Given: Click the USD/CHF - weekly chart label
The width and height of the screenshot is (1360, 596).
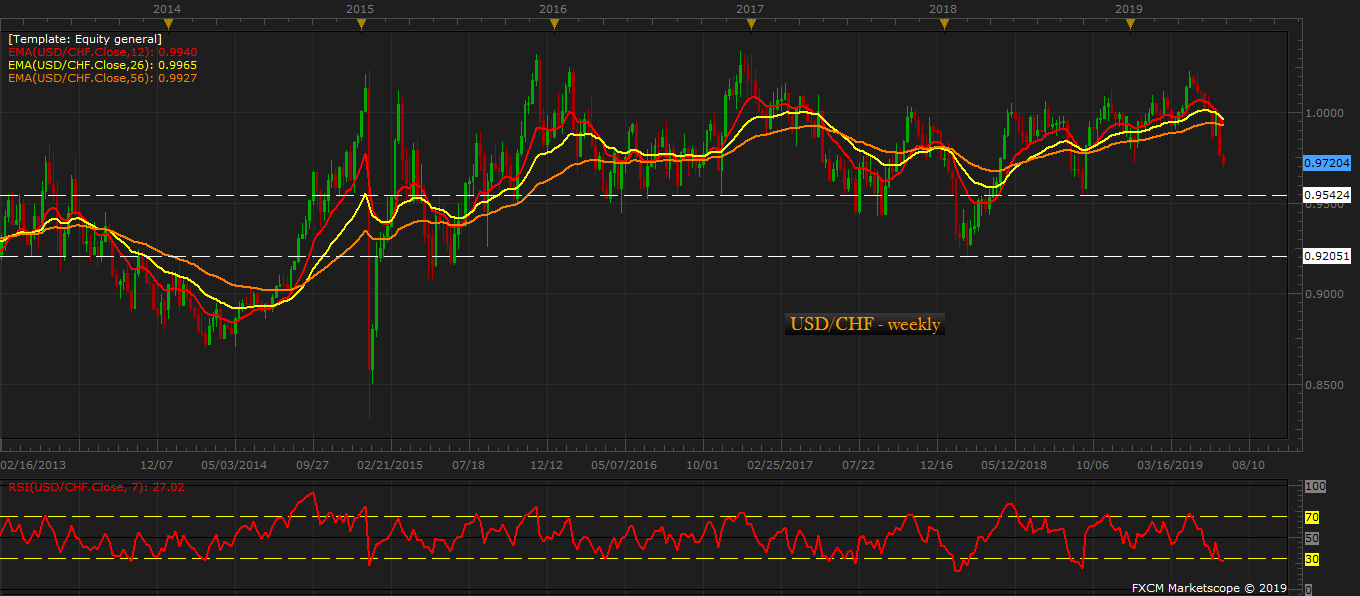Looking at the screenshot, I should pyautogui.click(x=865, y=324).
